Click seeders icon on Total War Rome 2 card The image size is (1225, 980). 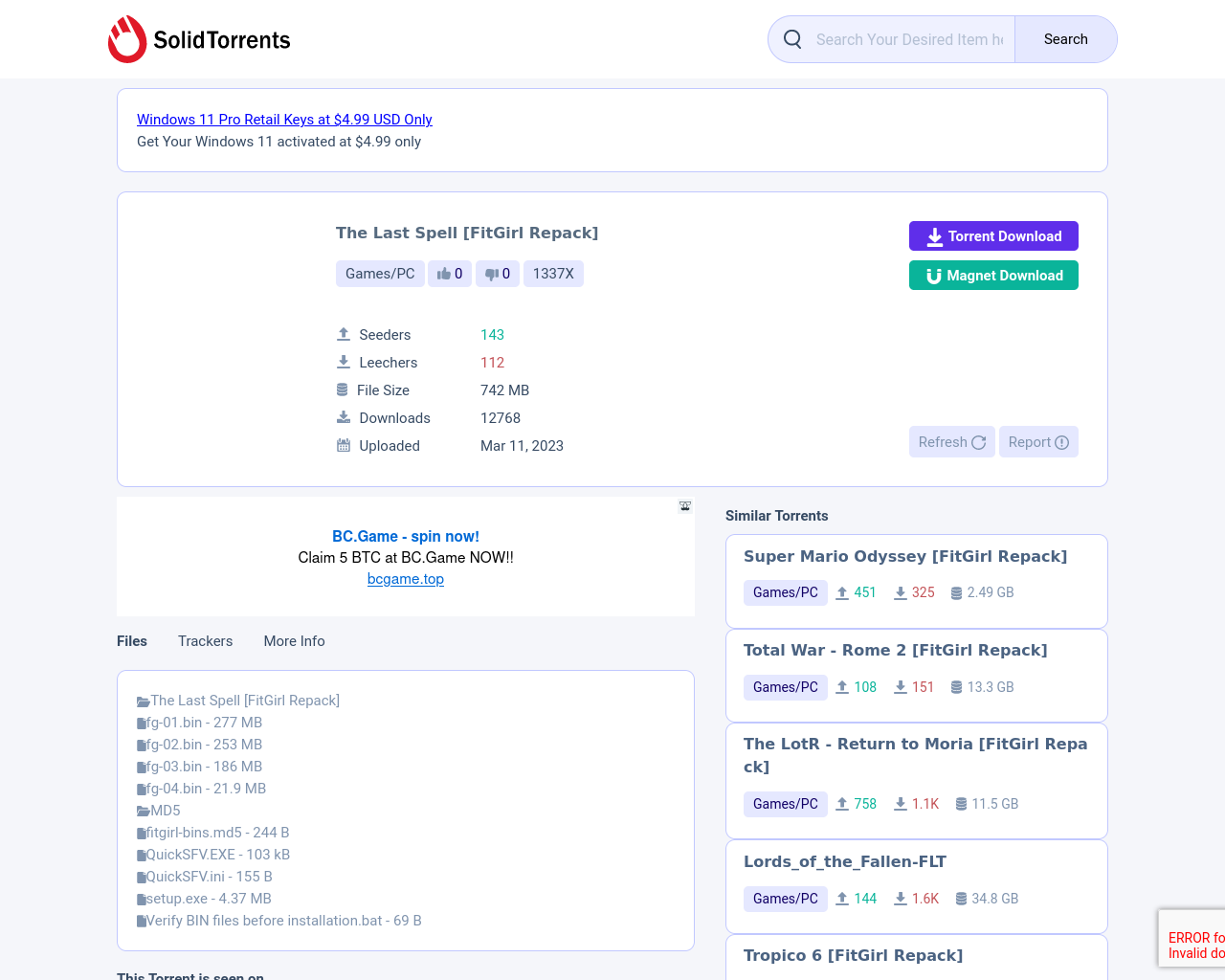click(x=842, y=687)
